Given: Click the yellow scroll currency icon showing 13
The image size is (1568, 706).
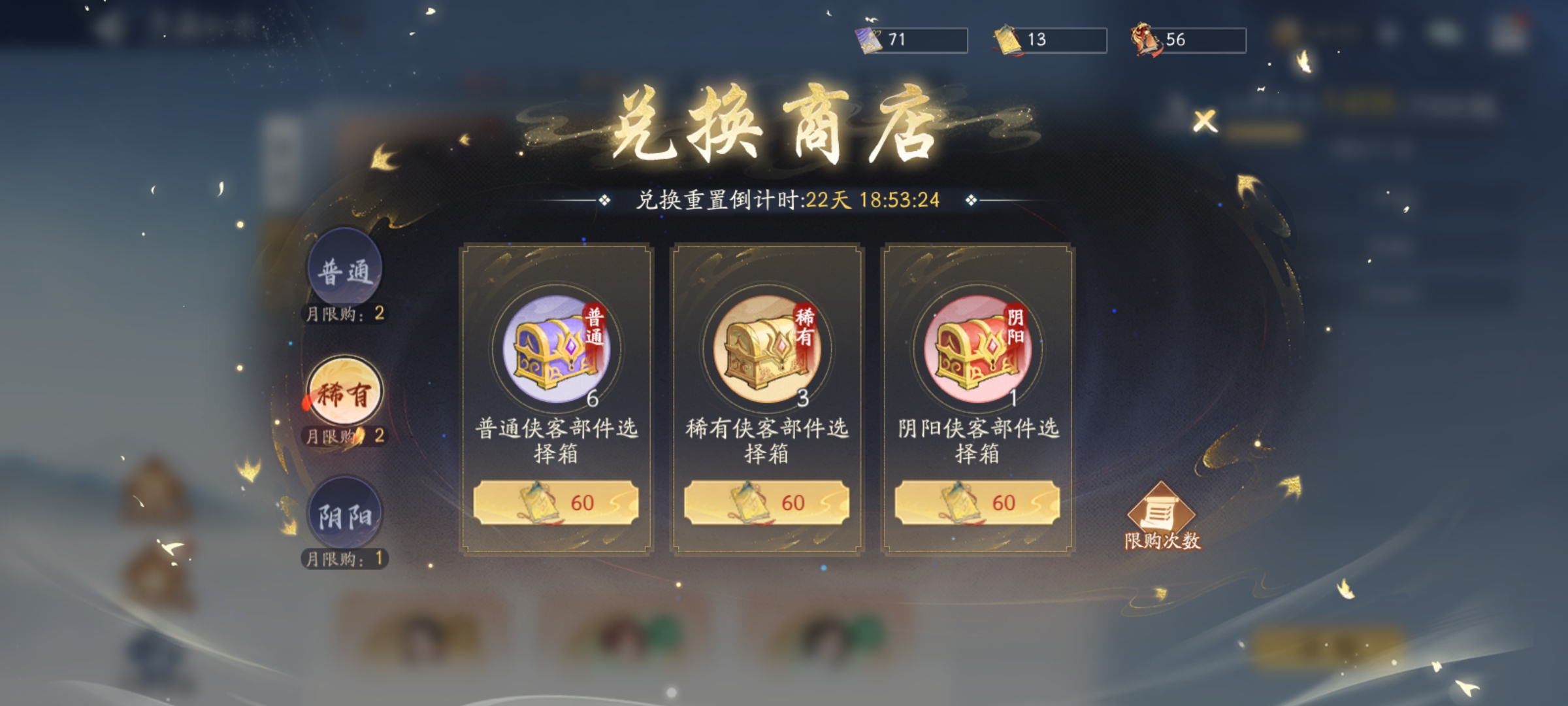Looking at the screenshot, I should pyautogui.click(x=1008, y=40).
